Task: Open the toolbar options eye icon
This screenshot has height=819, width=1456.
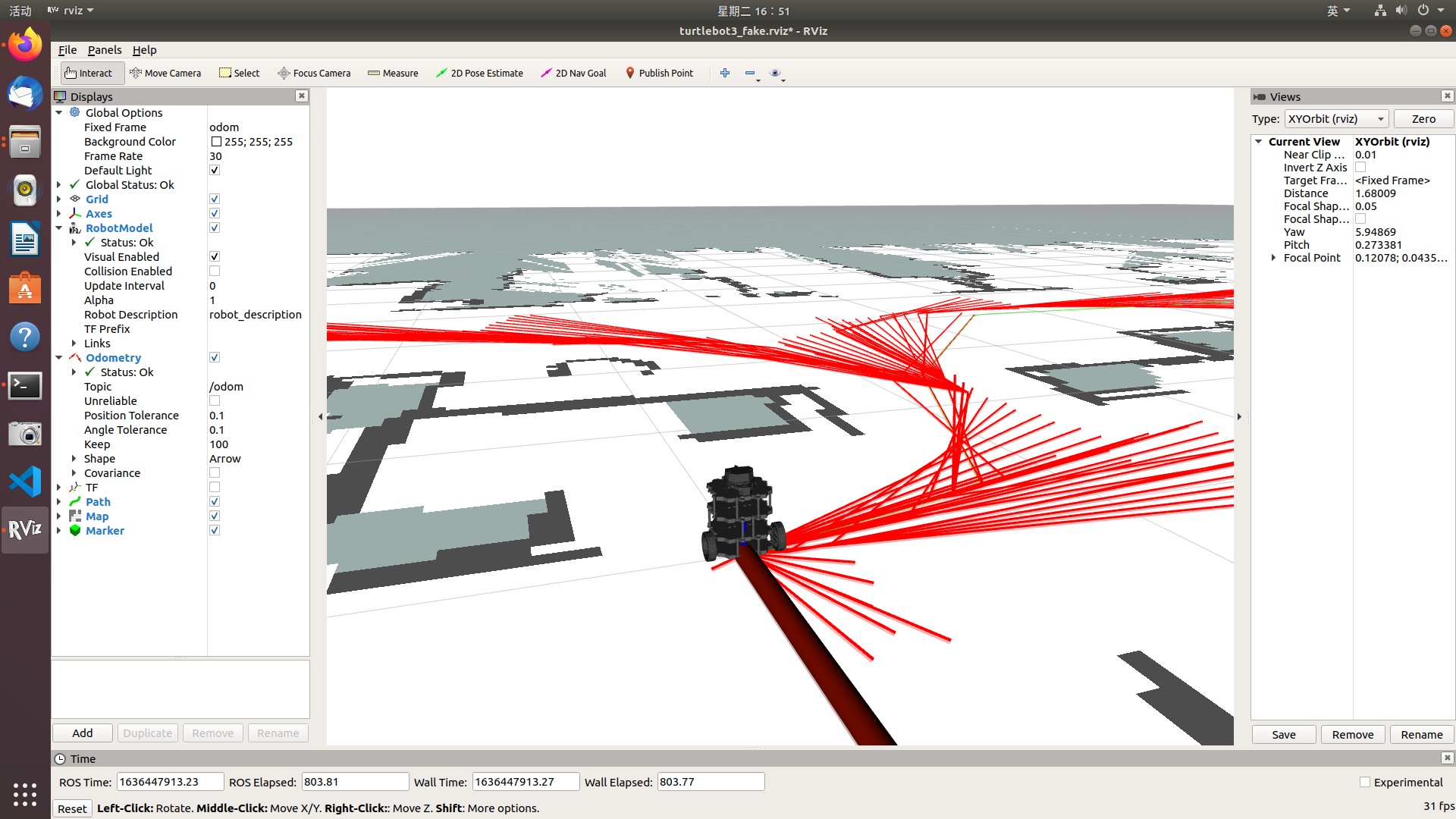Action: pos(775,73)
